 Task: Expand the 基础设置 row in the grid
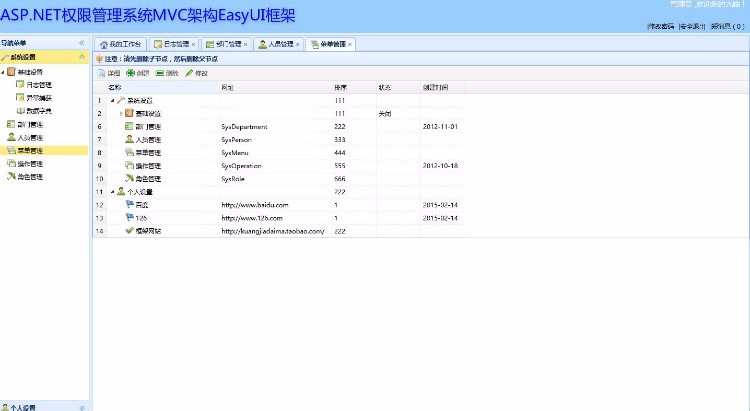tap(121, 113)
